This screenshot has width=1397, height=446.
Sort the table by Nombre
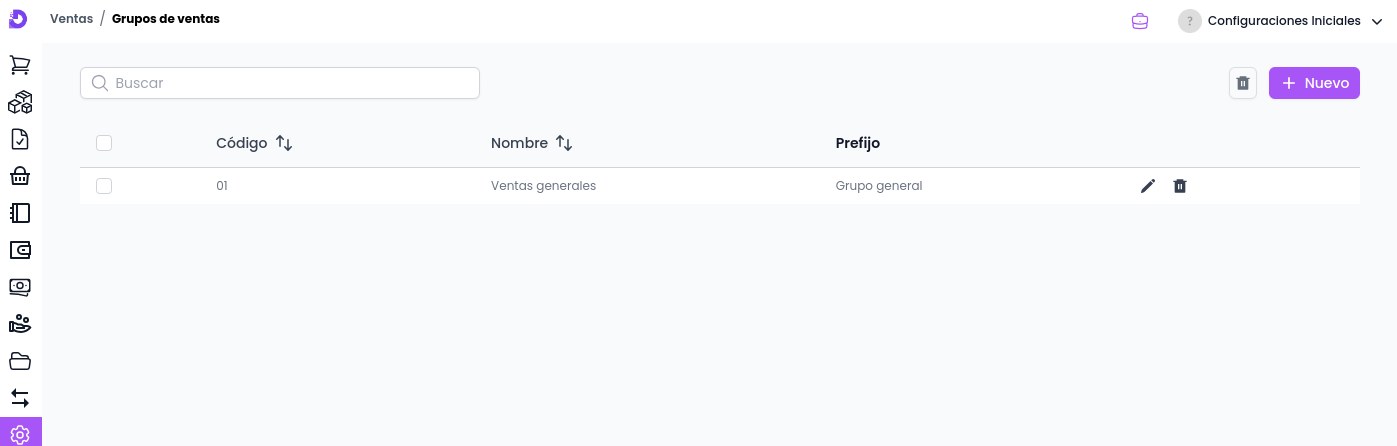coord(564,143)
